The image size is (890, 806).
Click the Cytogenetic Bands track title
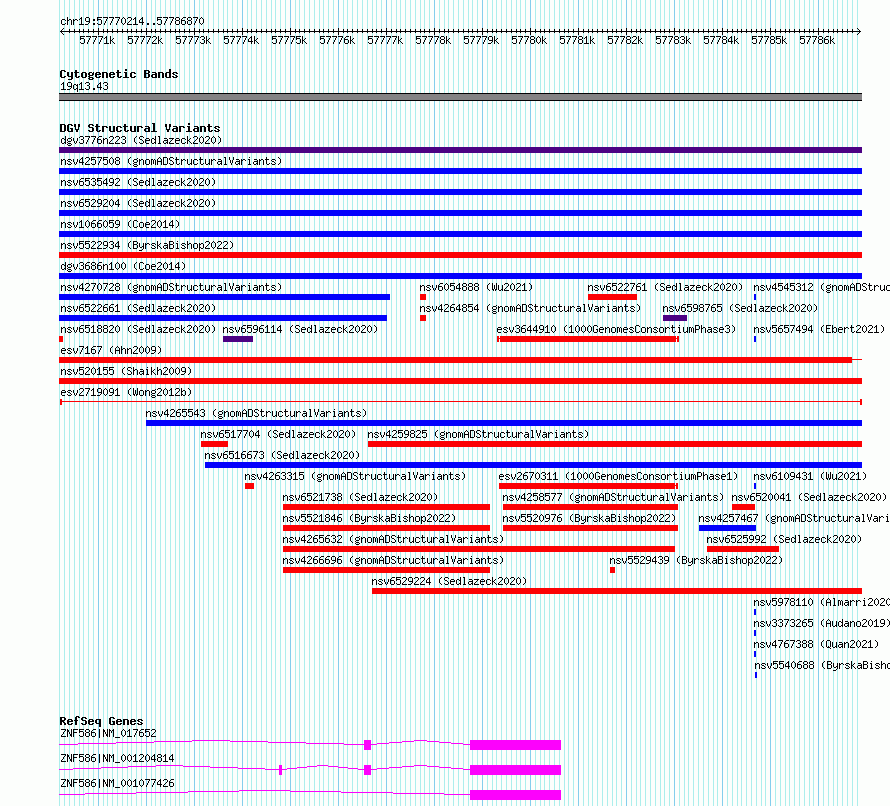tap(119, 74)
